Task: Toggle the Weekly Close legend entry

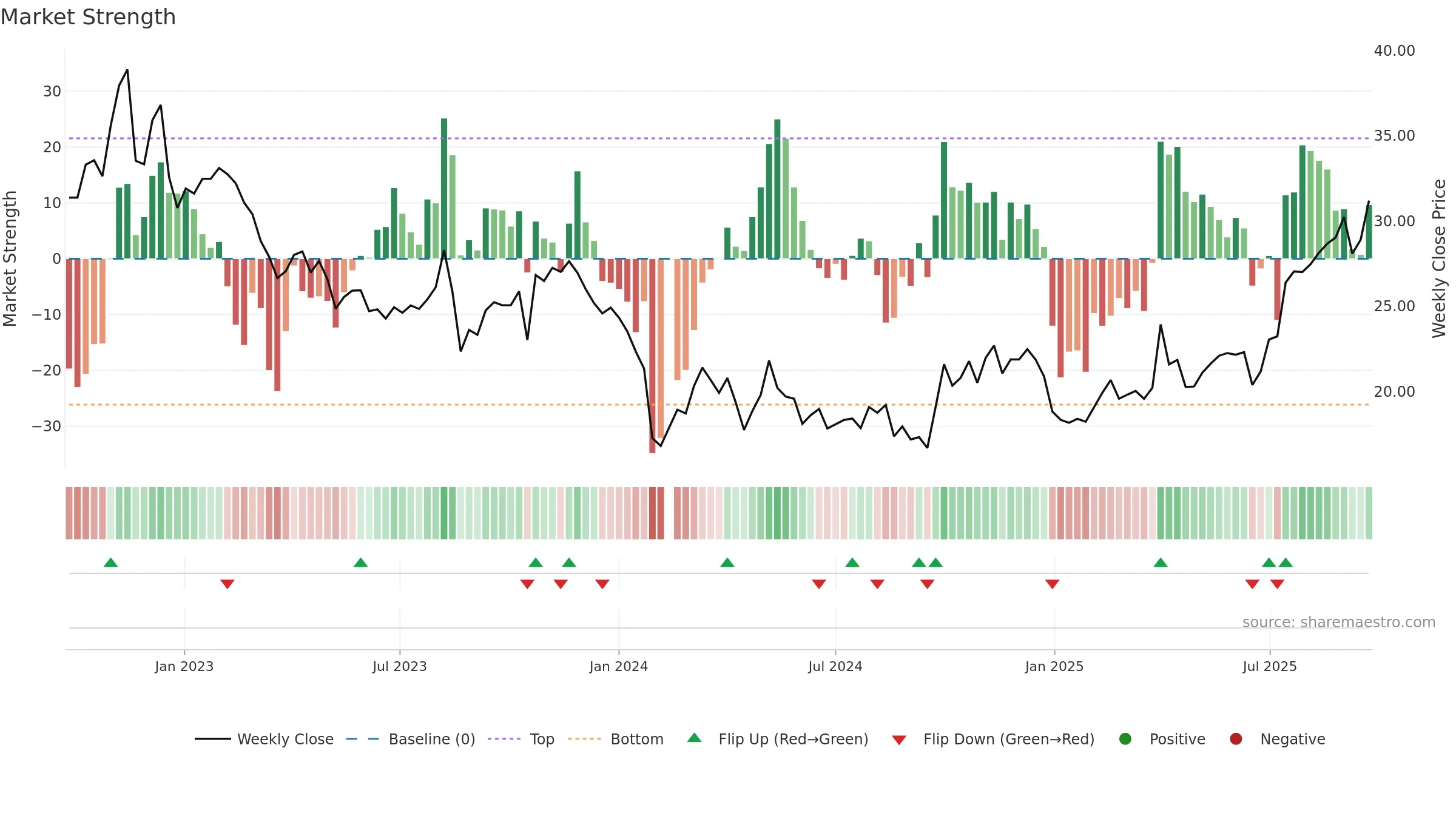Action: point(264,739)
